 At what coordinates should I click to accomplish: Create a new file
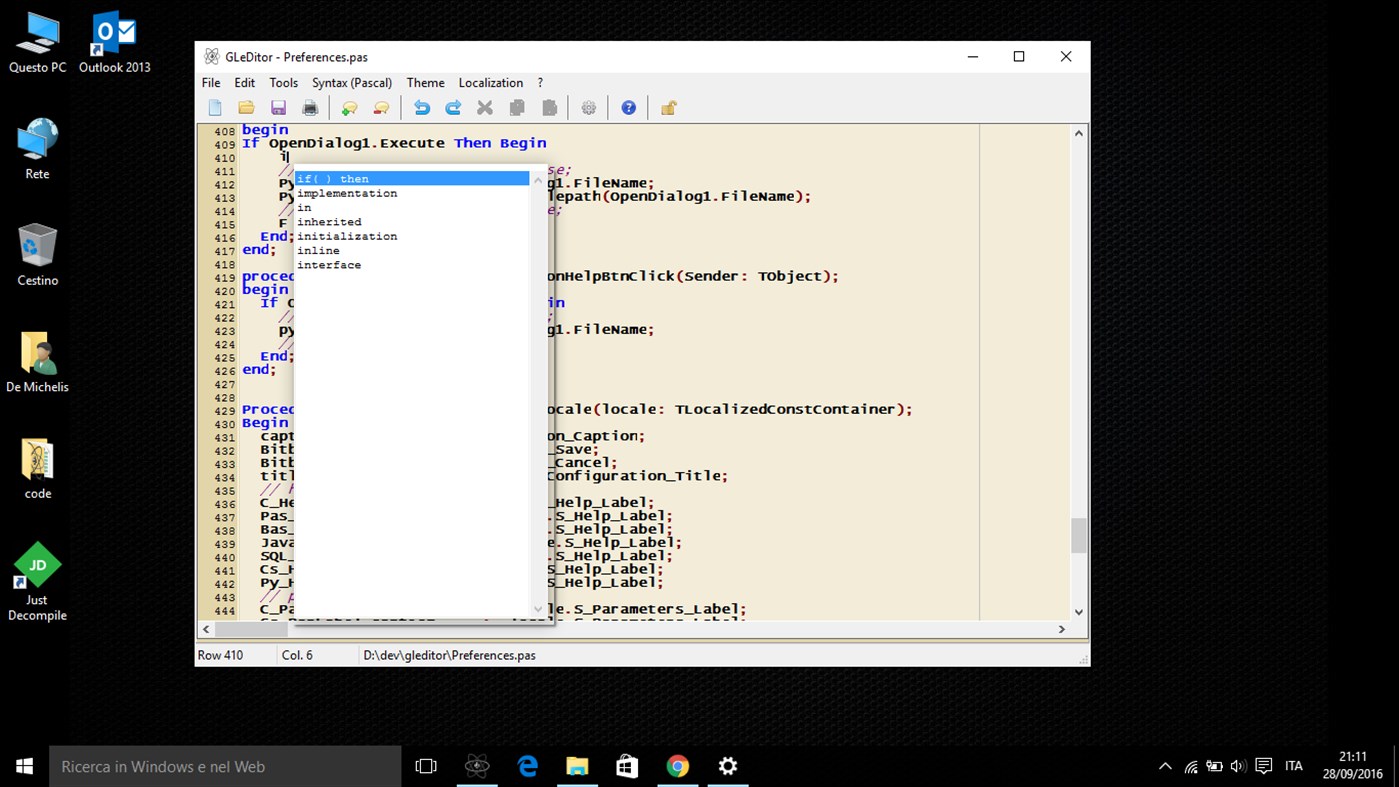[x=214, y=107]
